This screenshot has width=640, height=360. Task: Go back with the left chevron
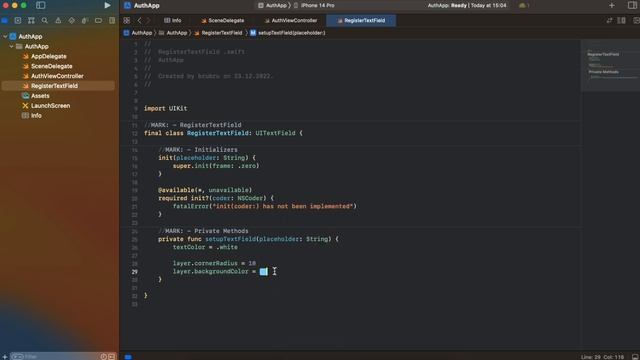[140, 20]
